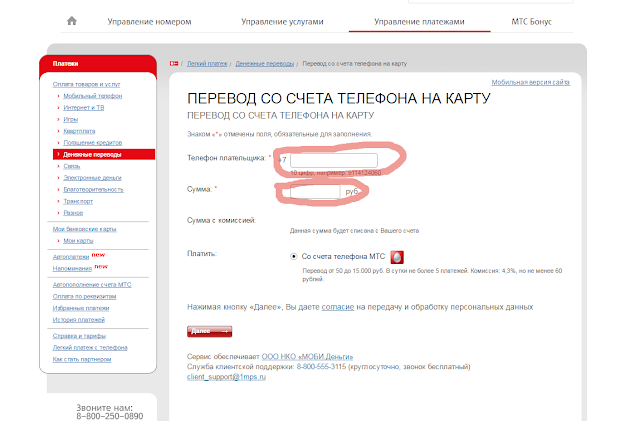Open 'Управление услугами' tab
The image size is (640, 421).
coord(282,22)
